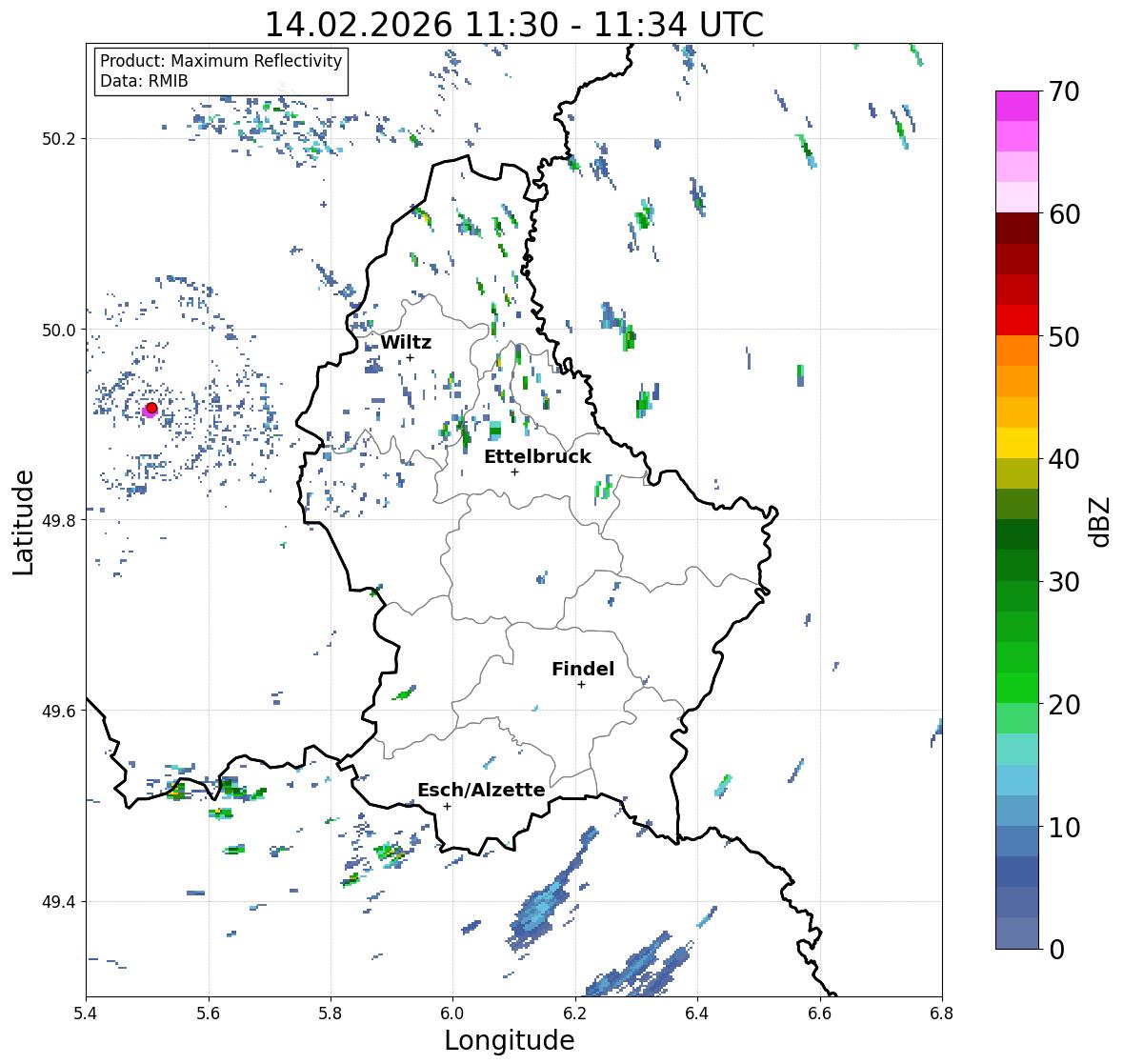Viewport: 1123px width, 1064px height.
Task: Click the Findel station label
Action: click(582, 669)
